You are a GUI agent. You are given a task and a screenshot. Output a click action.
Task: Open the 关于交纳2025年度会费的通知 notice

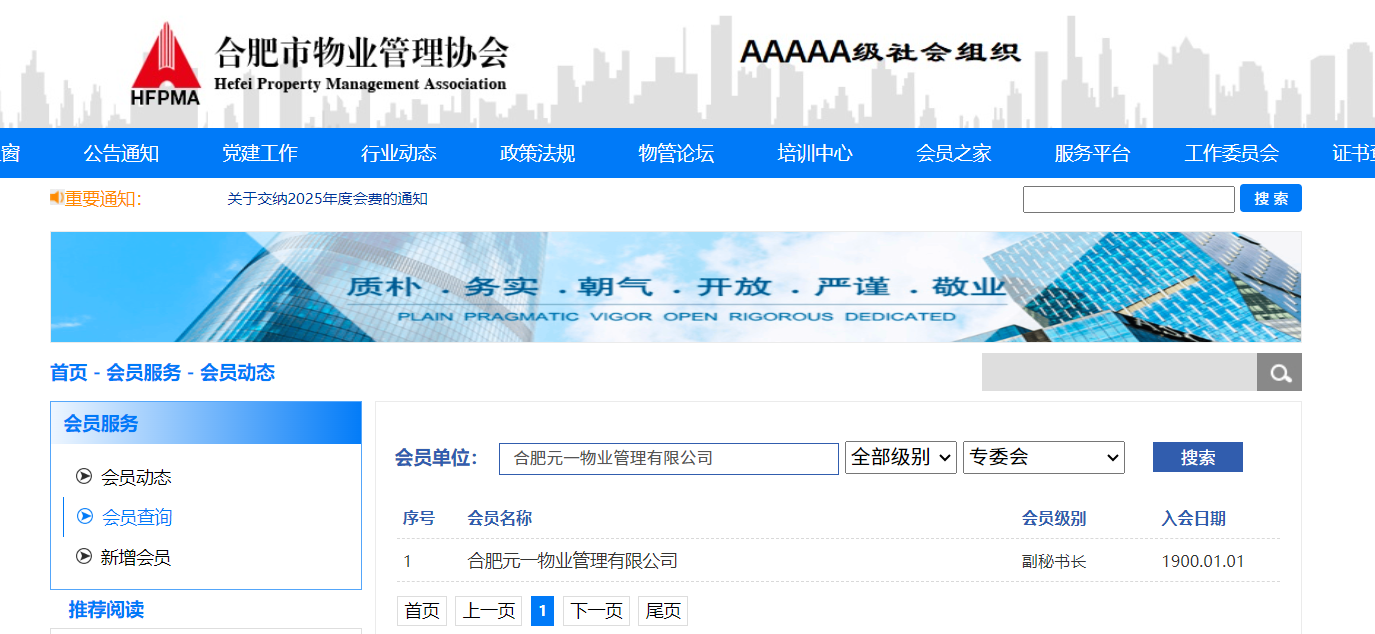328,199
